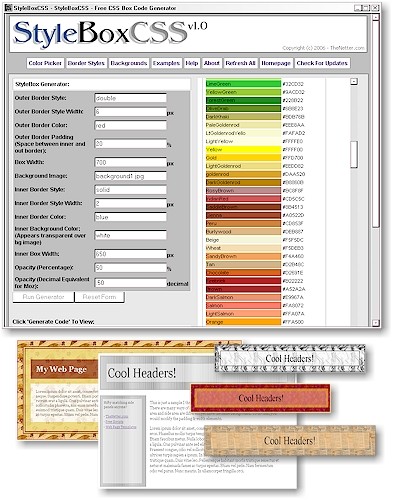Click the Box Width field
The image size is (393, 500).
[130, 162]
